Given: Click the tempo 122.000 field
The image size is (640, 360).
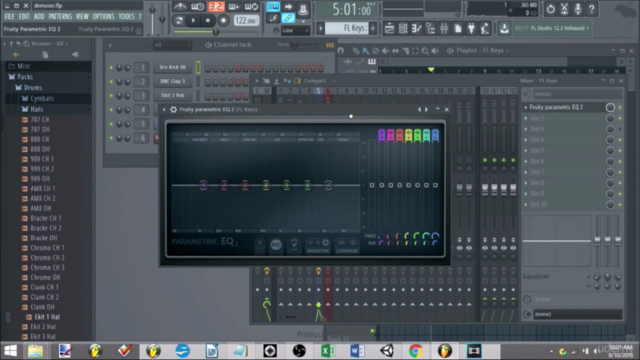Looking at the screenshot, I should (246, 20).
